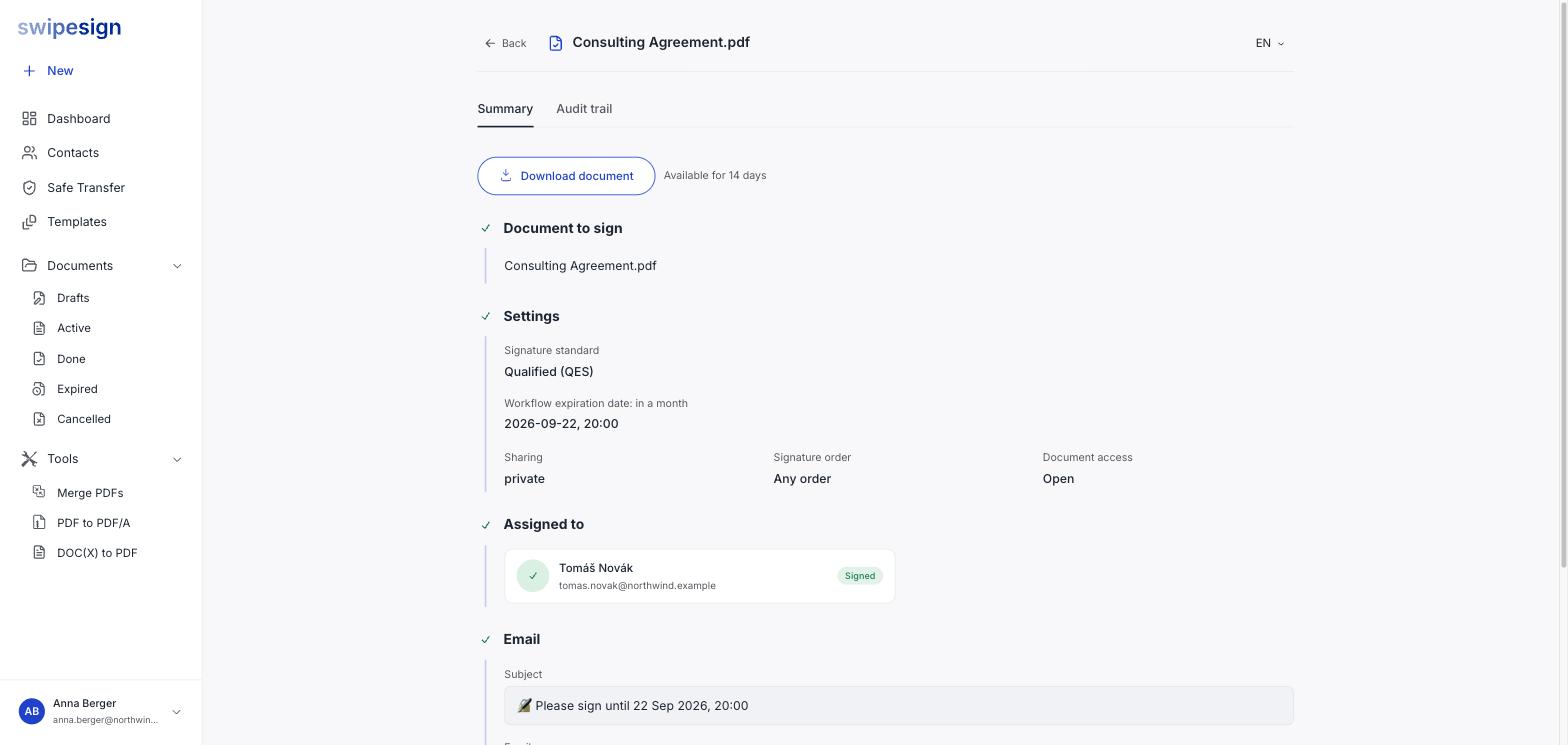Click the Templates copy icon
The width and height of the screenshot is (1568, 745).
point(29,222)
